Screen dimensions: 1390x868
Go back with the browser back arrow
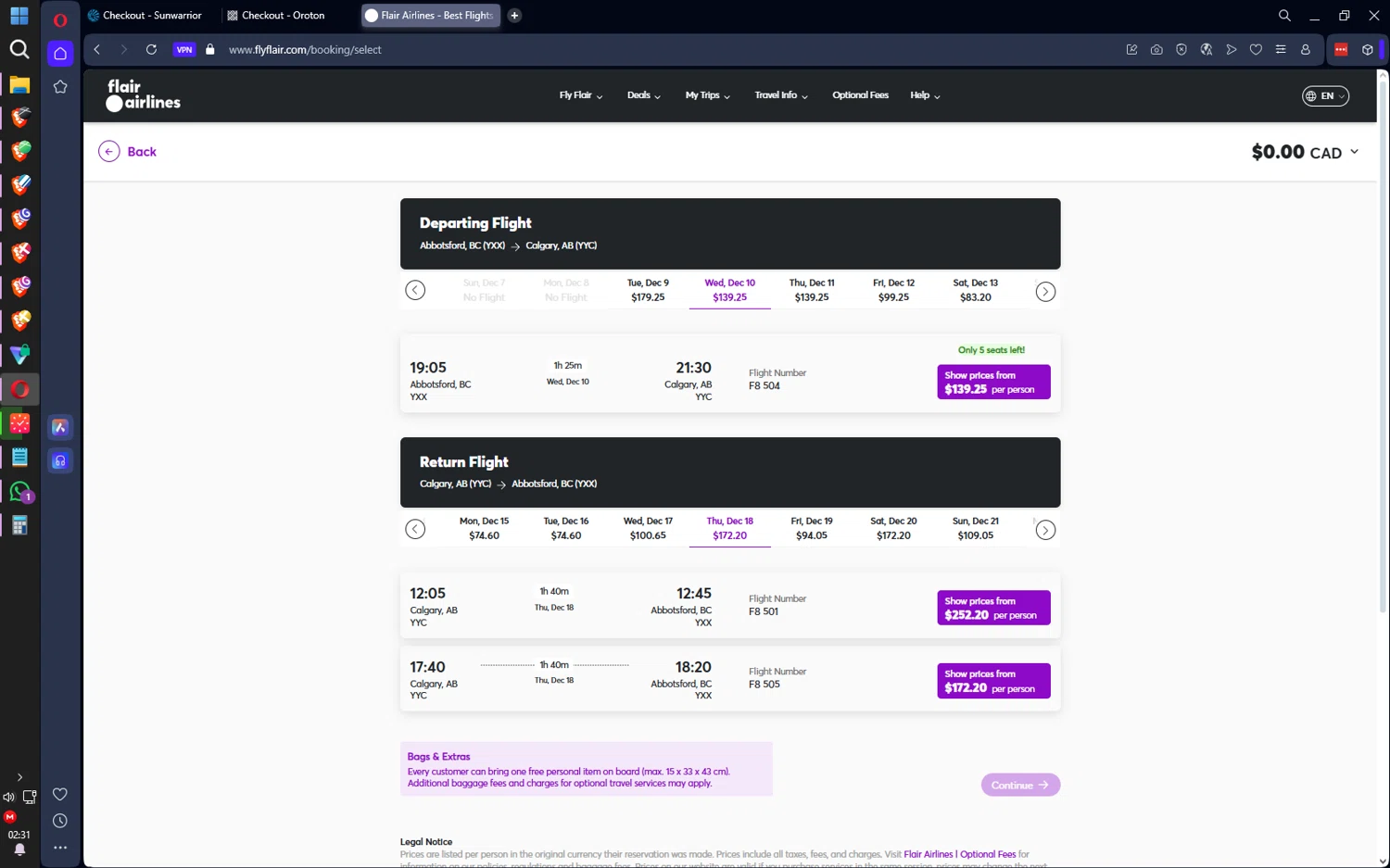click(x=97, y=49)
